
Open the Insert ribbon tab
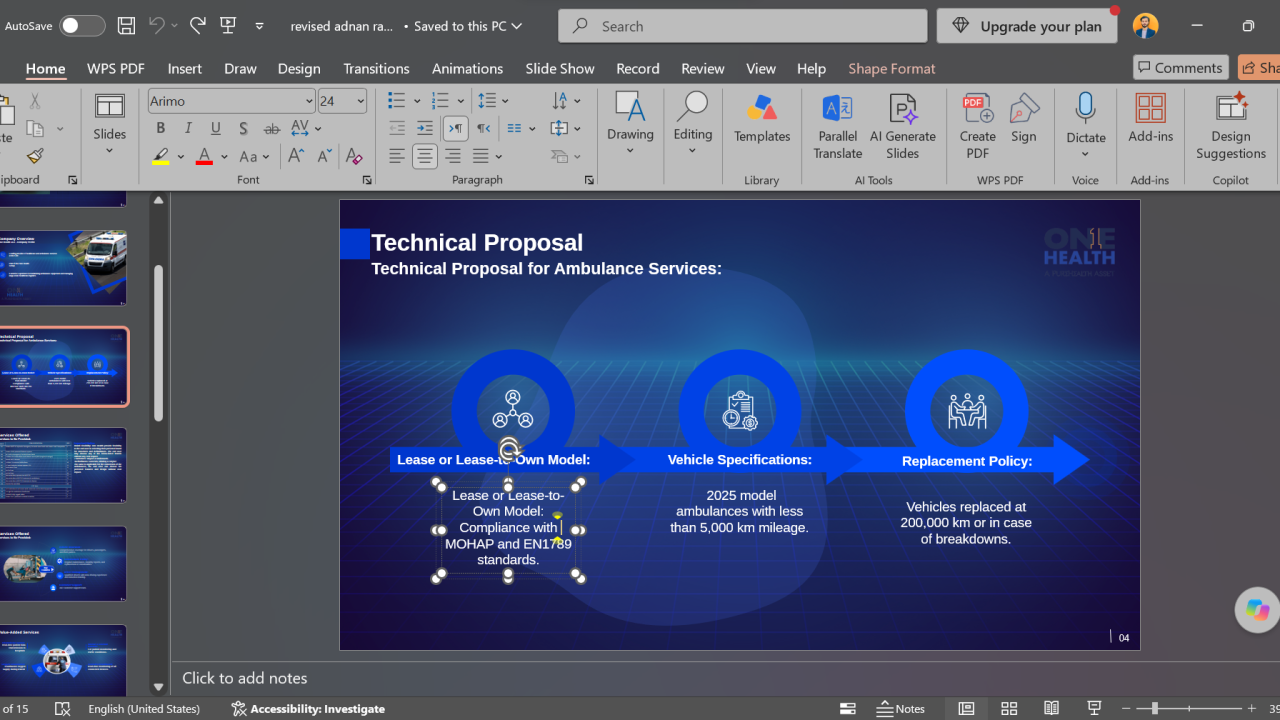tap(185, 68)
